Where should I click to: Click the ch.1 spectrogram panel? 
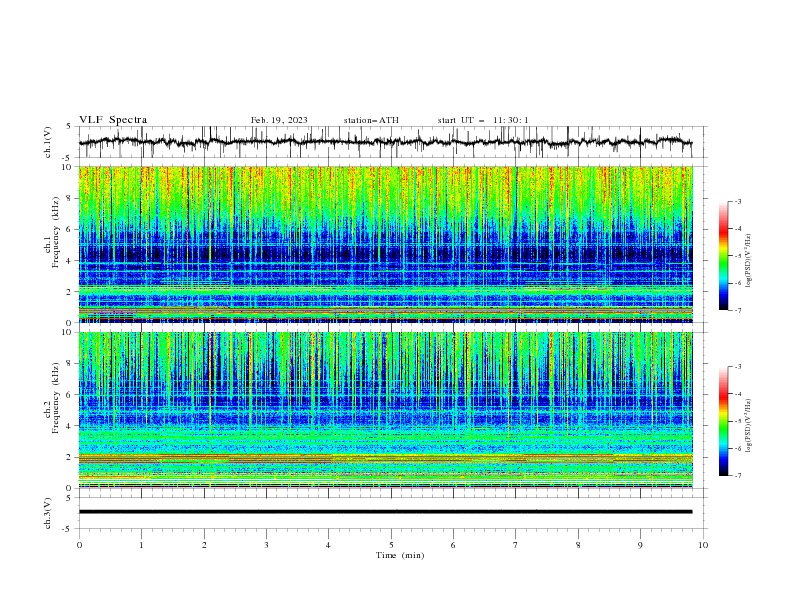pyautogui.click(x=385, y=244)
